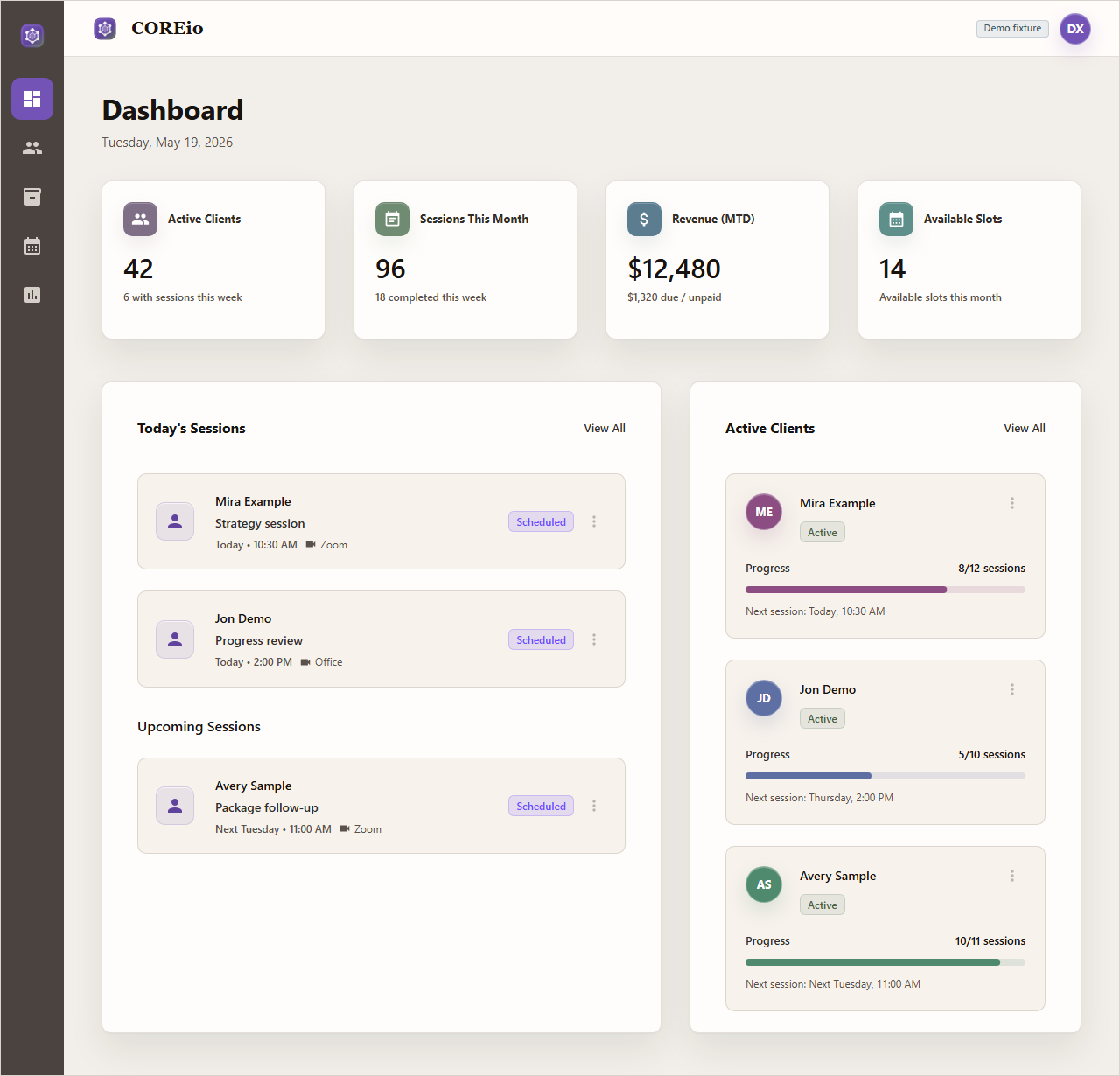1120x1076 pixels.
Task: Click Scheduled badge on Package follow-up
Action: [541, 806]
